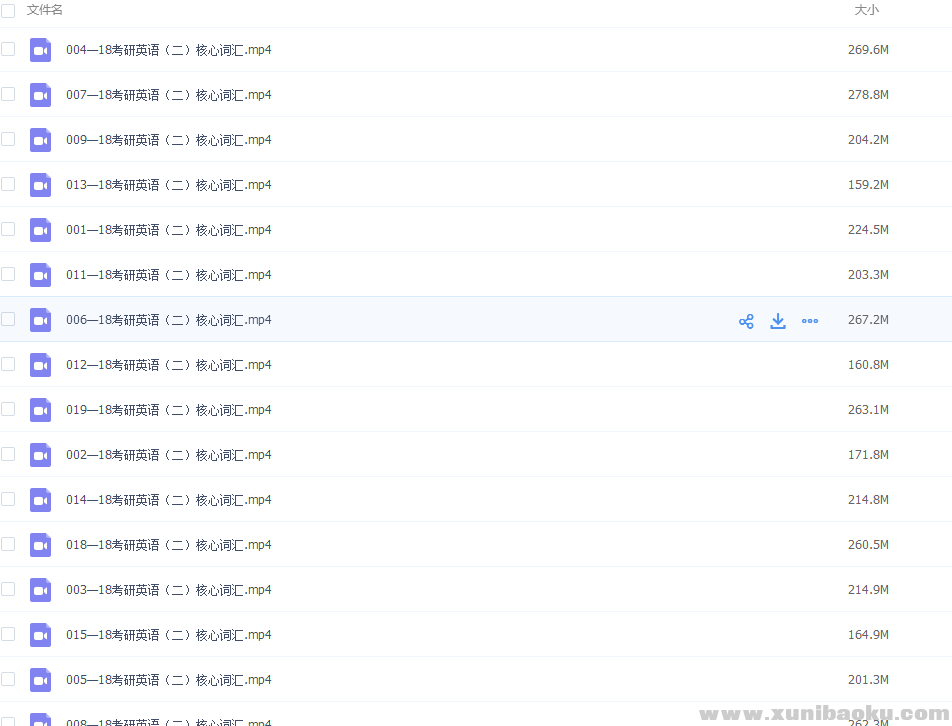The image size is (952, 726).
Task: Tick the checkbox for file 014
Action: point(8,499)
